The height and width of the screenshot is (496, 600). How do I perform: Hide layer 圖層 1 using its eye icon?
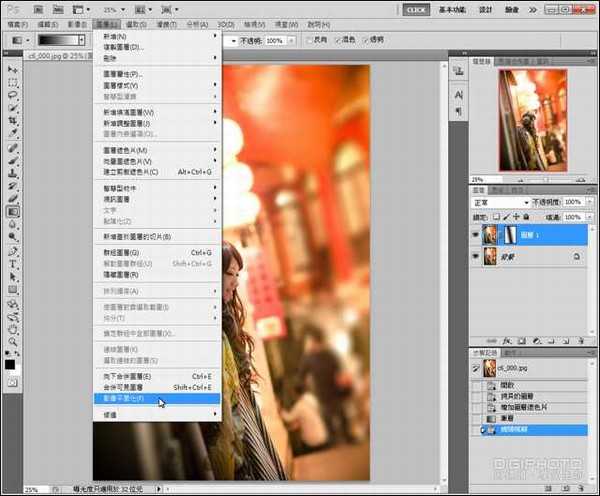(474, 235)
